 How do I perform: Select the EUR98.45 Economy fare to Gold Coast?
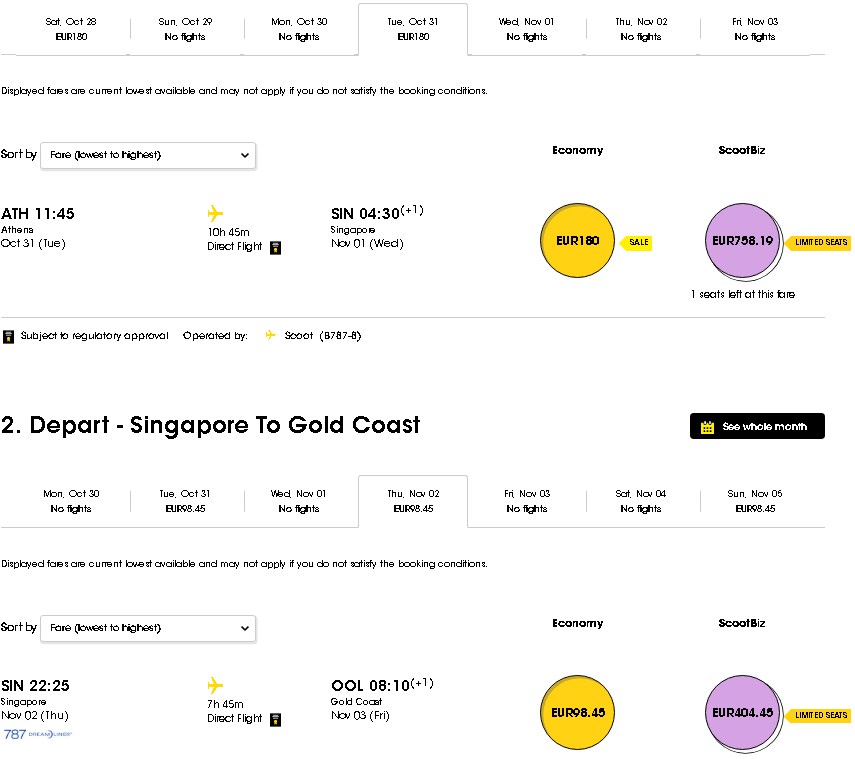pyautogui.click(x=577, y=712)
